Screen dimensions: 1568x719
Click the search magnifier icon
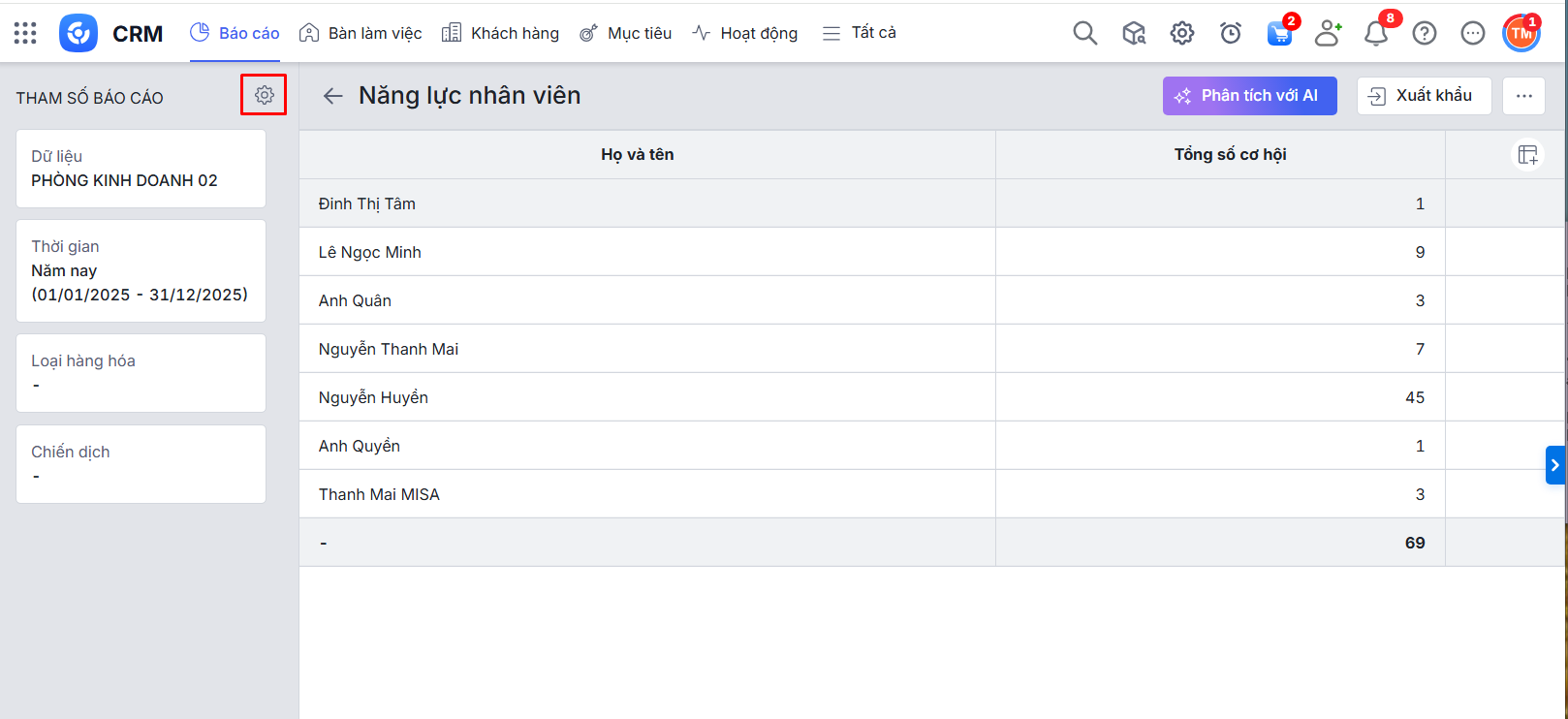[x=1084, y=33]
